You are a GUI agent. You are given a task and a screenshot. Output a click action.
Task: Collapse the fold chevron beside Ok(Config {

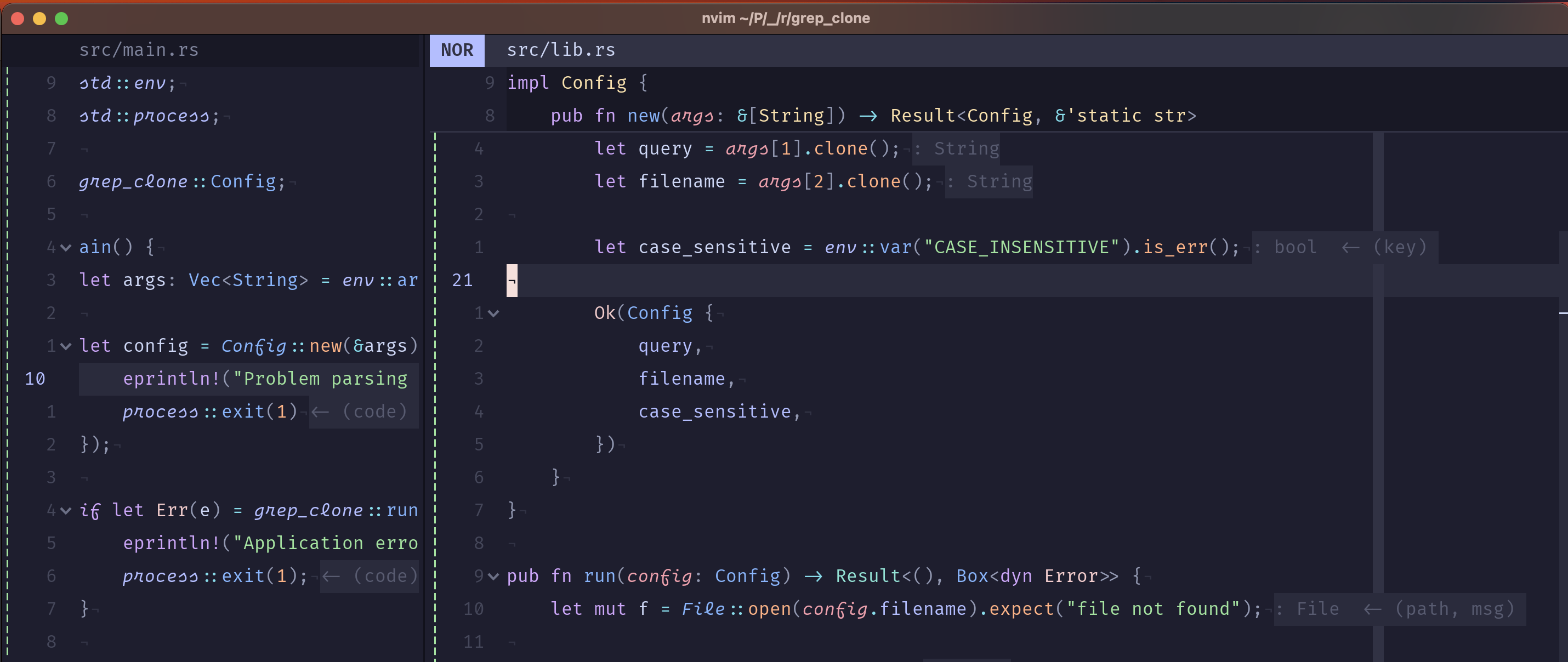493,313
